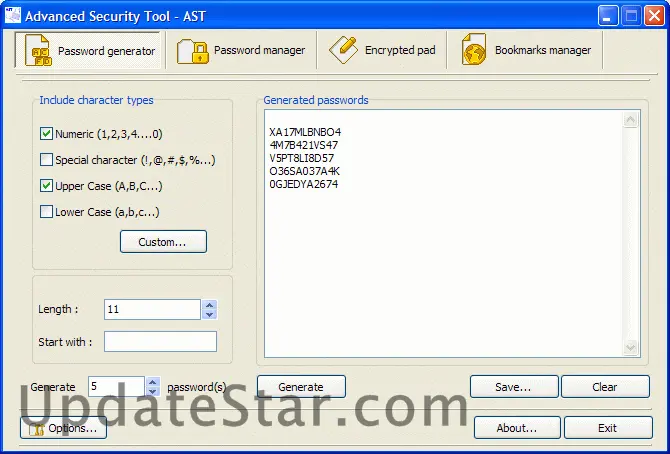Image resolution: width=670 pixels, height=454 pixels.
Task: Click the Password manager padlock icon
Action: [193, 51]
